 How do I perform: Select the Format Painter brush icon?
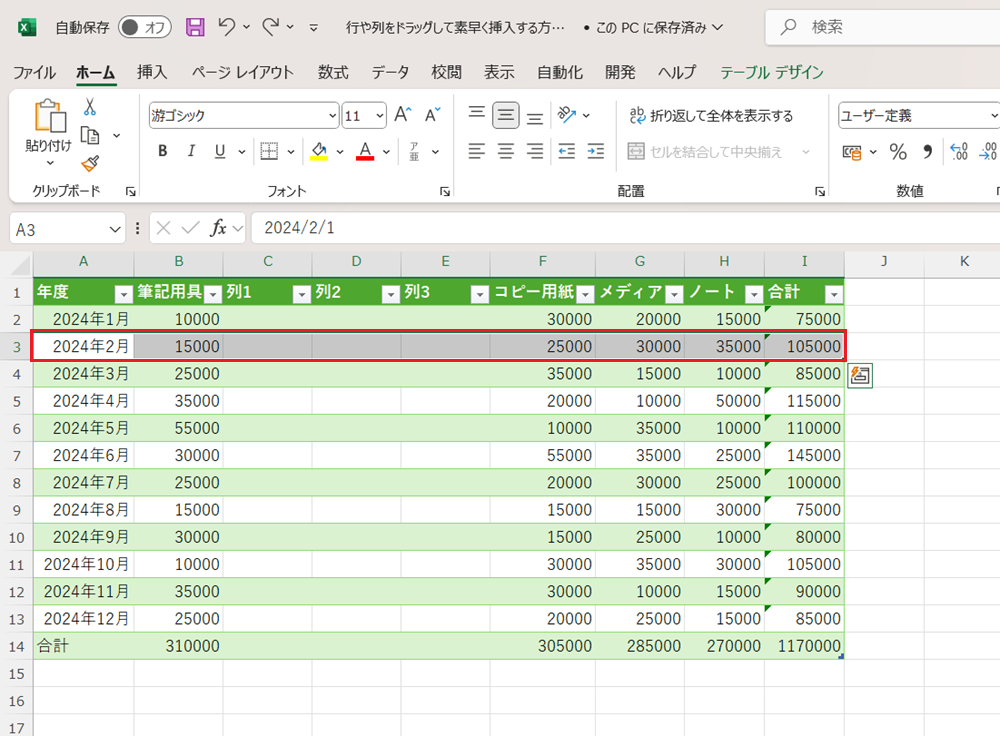tap(90, 164)
